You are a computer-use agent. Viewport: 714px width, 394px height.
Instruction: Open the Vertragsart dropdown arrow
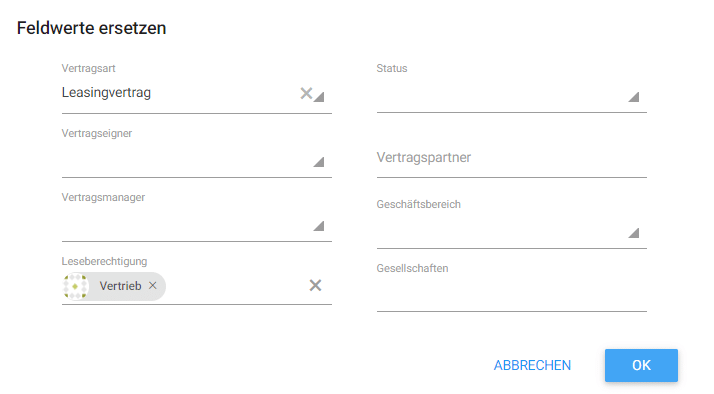pos(319,97)
